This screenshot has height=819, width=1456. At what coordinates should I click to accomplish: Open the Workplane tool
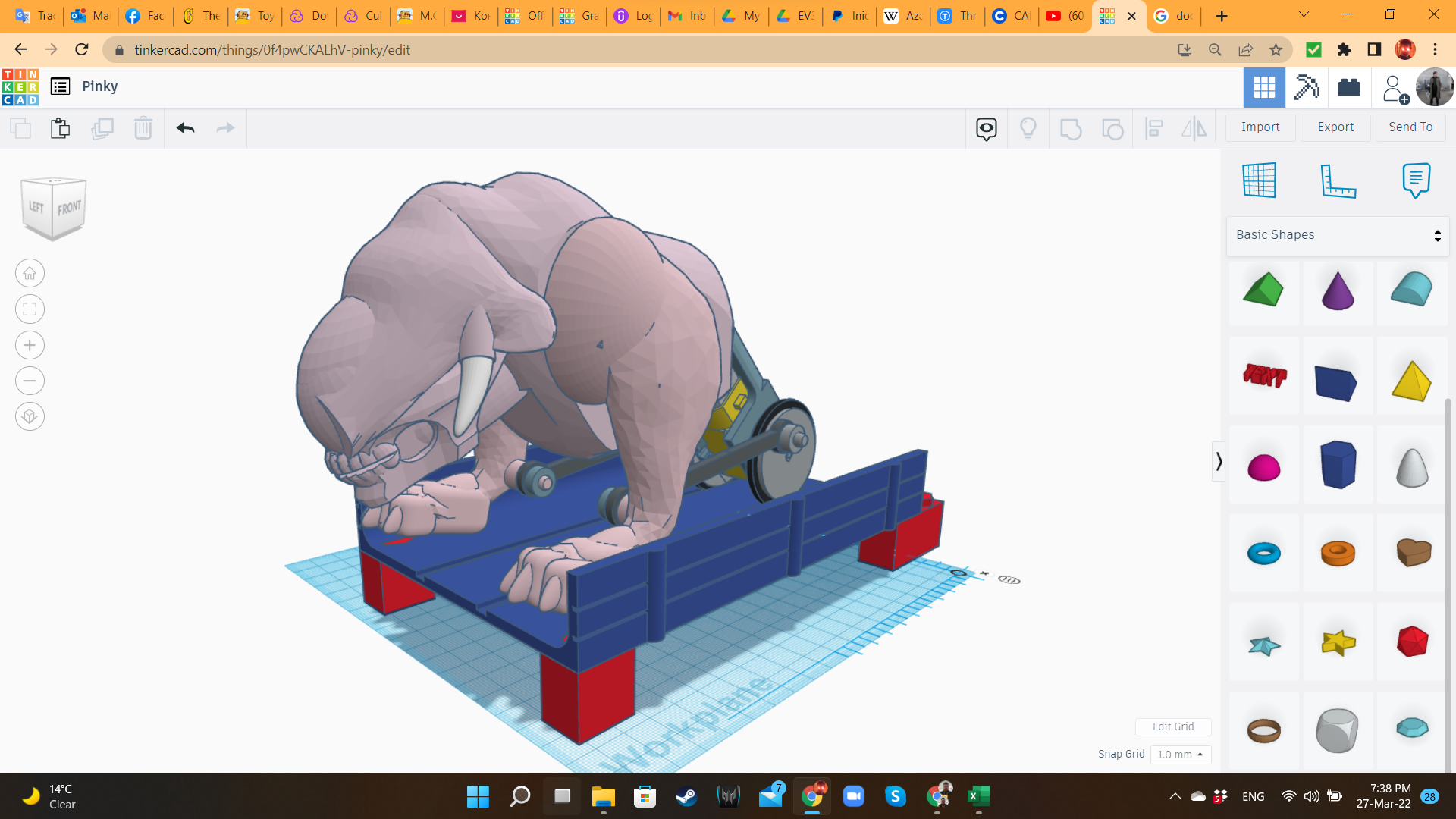pos(1260,180)
